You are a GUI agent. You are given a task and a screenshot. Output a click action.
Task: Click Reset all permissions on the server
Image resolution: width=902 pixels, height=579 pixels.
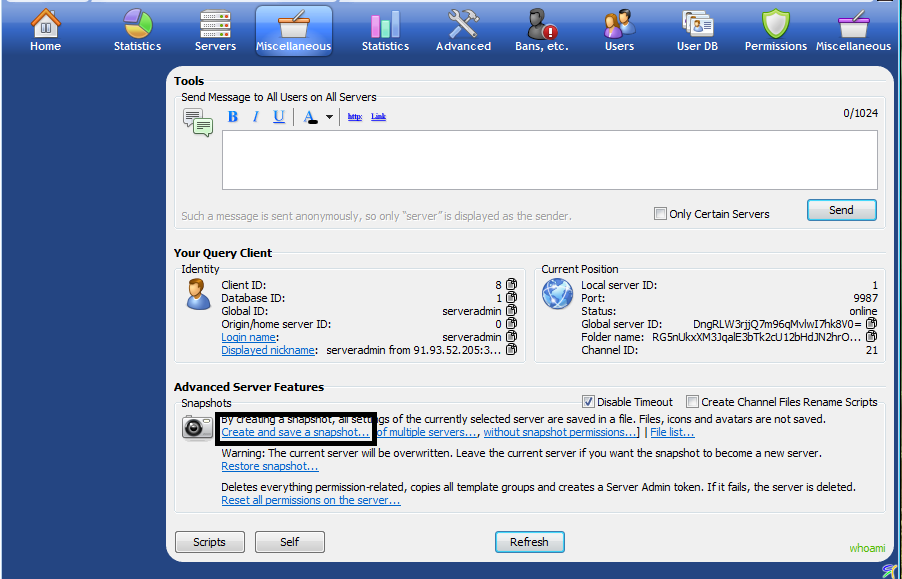311,500
